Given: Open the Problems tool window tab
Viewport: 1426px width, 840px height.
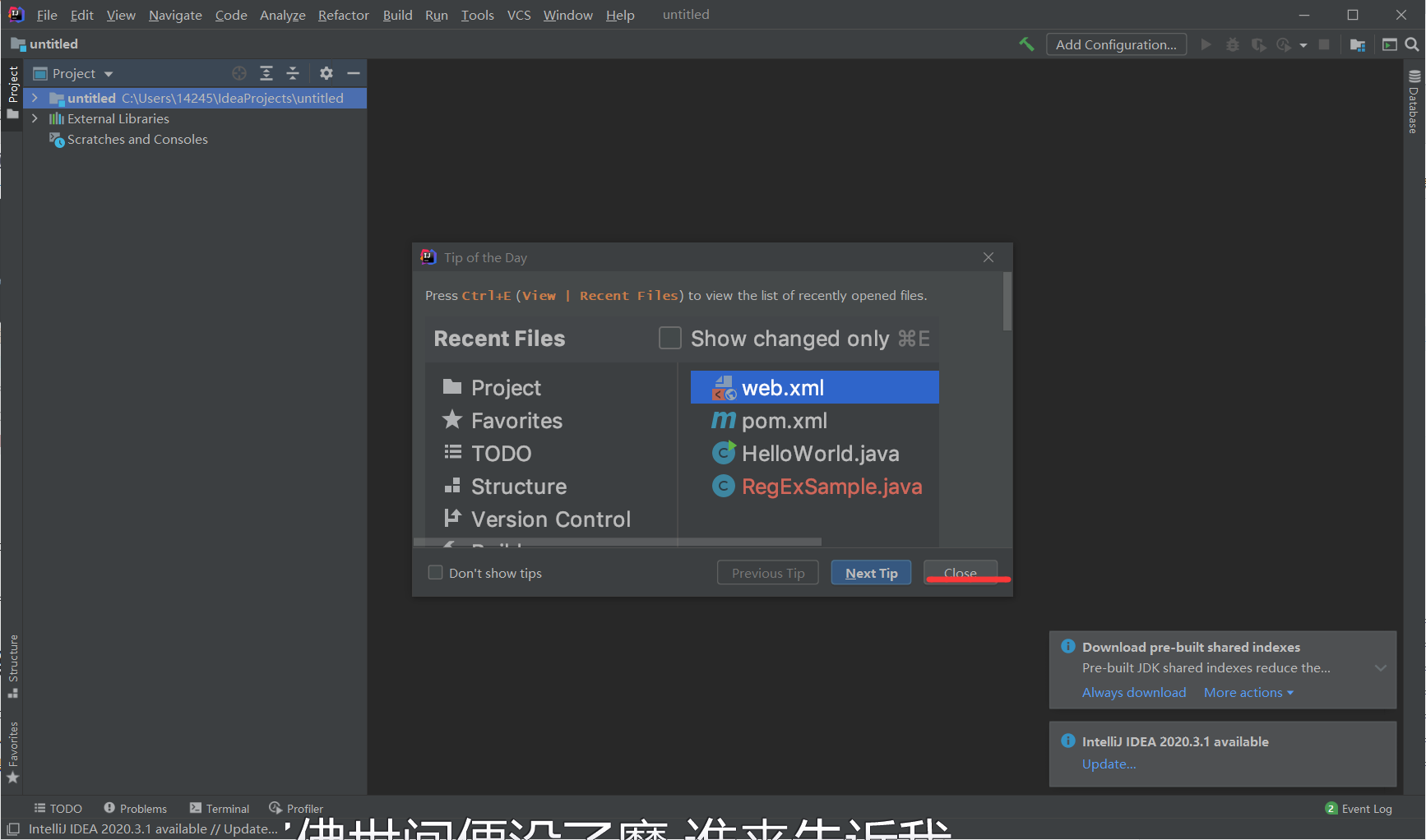Looking at the screenshot, I should (x=136, y=809).
